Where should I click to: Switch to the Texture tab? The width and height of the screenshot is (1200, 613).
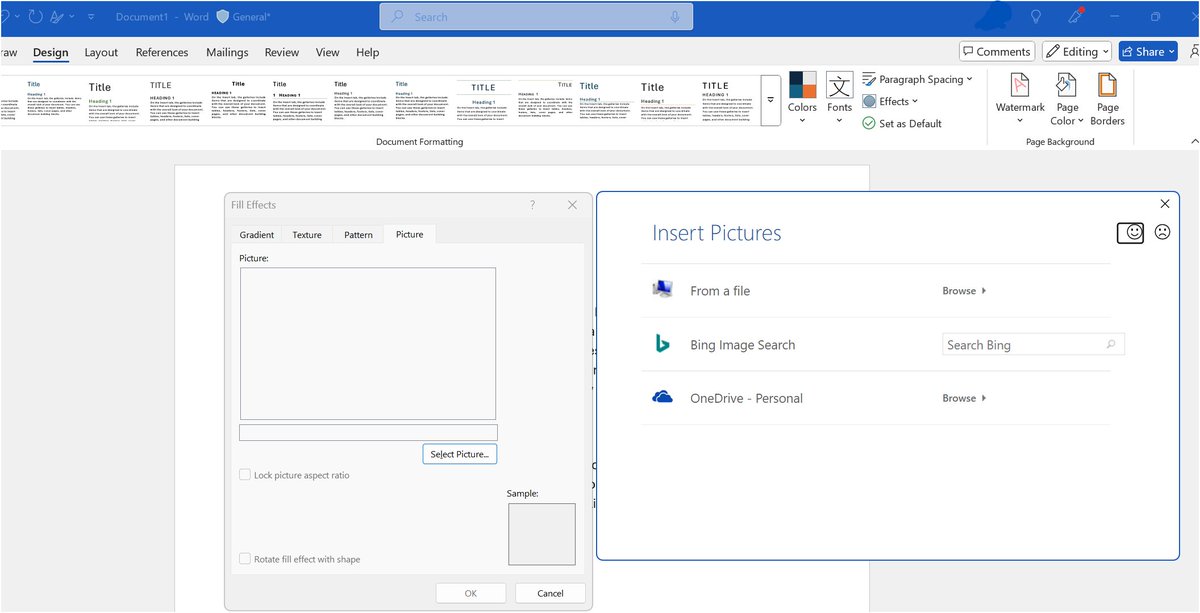(x=307, y=234)
